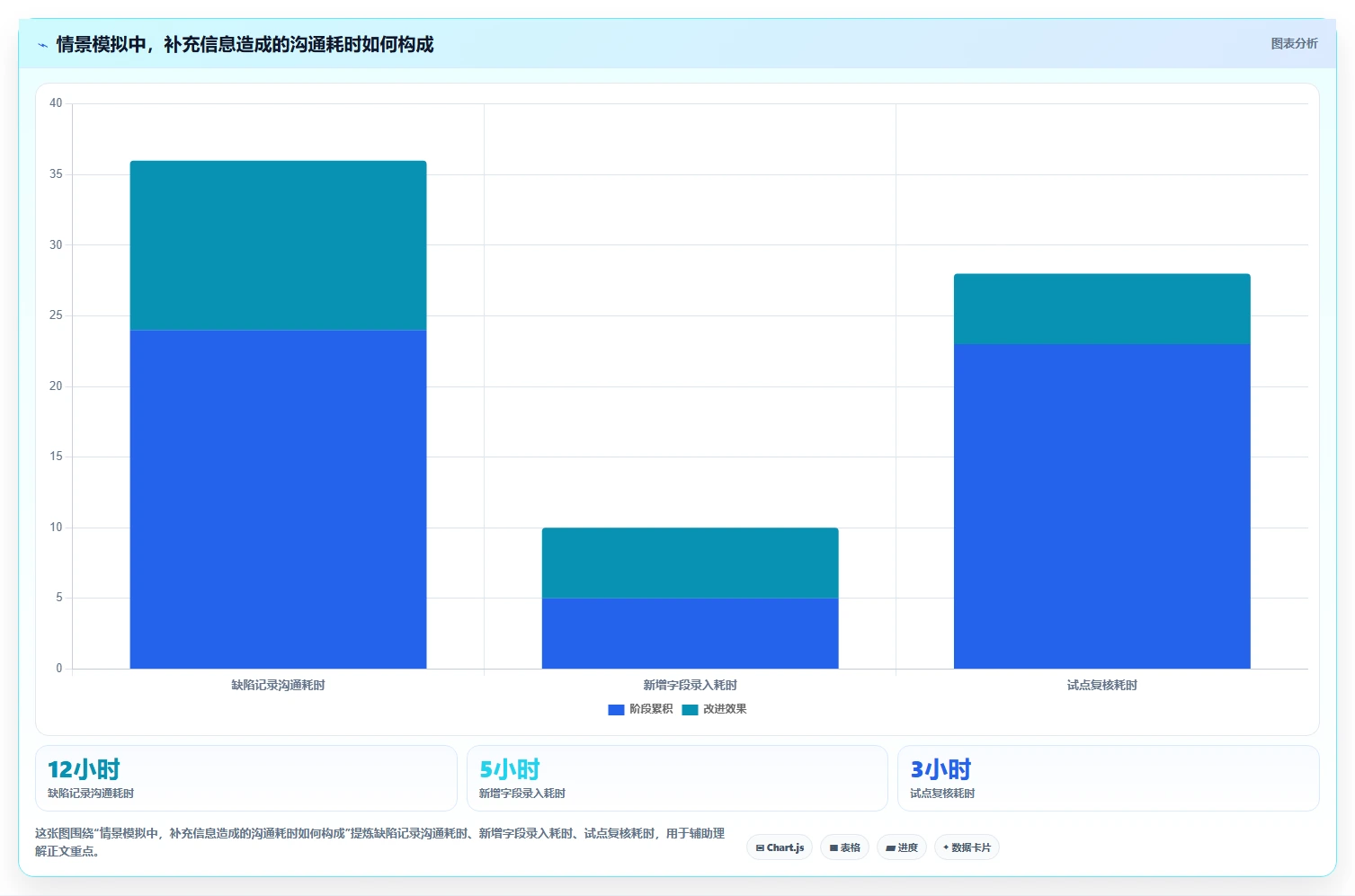Click the 缺陷记录沟通耗时 caption under 12小时
This screenshot has width=1355, height=896.
tap(91, 794)
